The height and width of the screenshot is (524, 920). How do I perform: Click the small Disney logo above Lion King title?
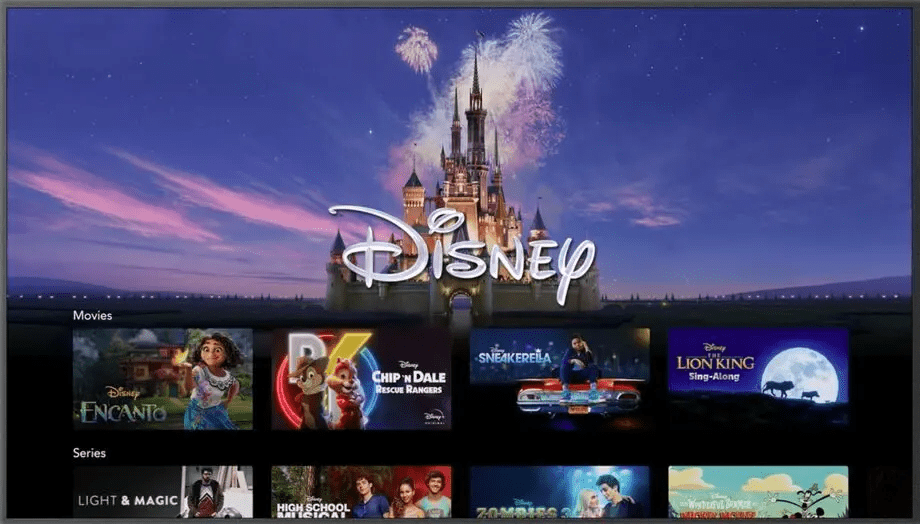[x=713, y=347]
